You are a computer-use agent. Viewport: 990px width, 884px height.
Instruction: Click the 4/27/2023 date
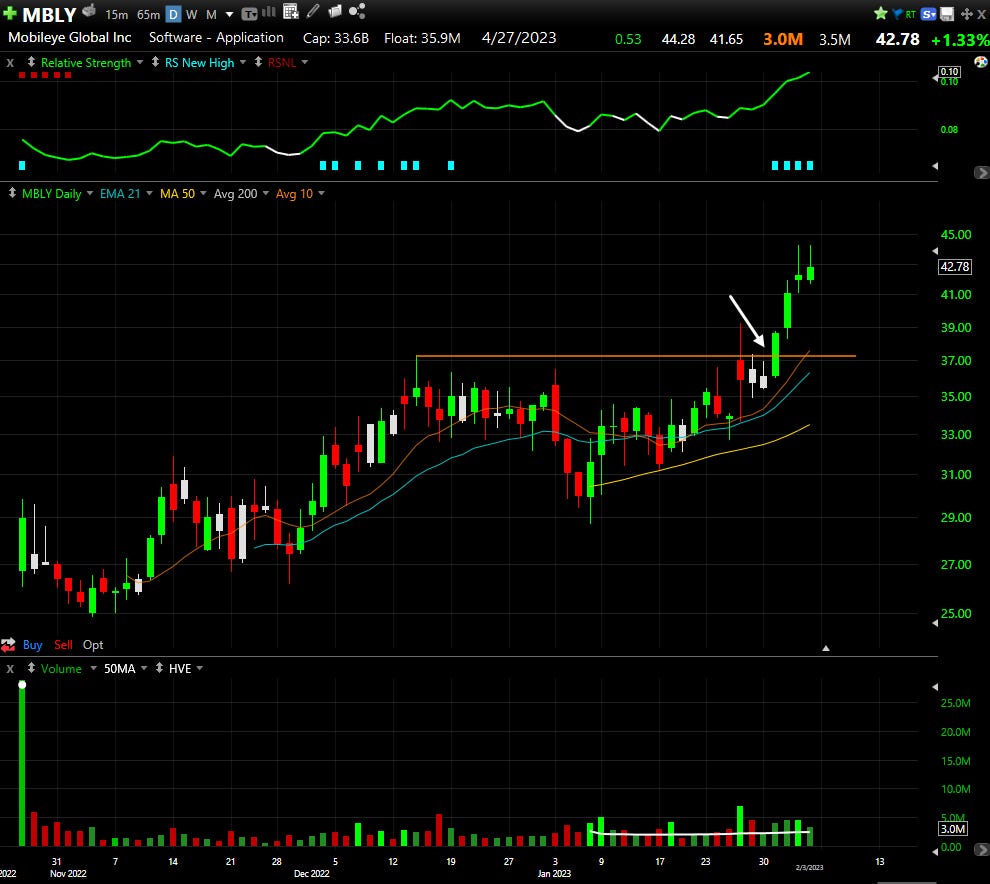pos(519,37)
